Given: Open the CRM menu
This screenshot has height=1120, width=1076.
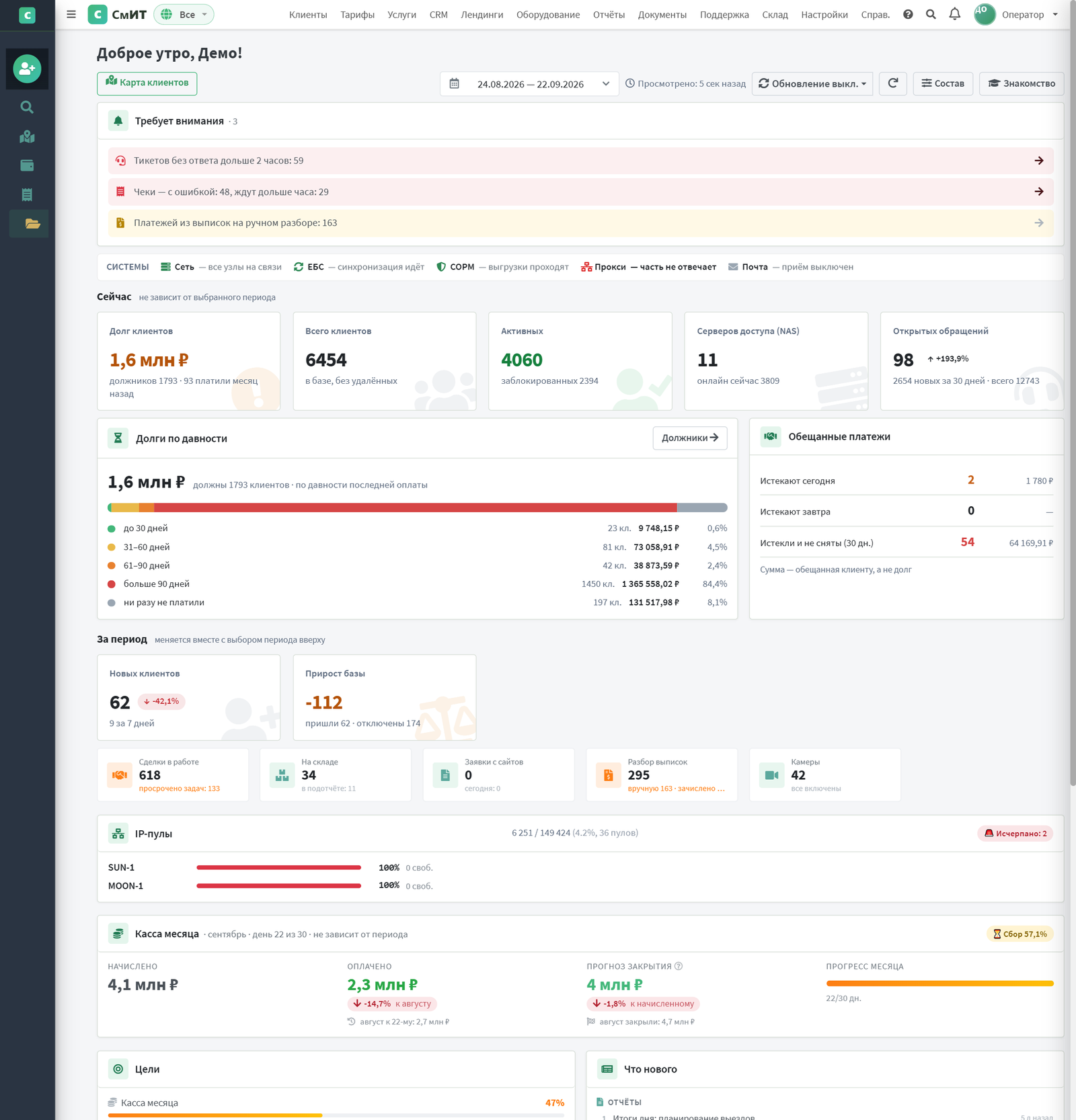Looking at the screenshot, I should 438,15.
